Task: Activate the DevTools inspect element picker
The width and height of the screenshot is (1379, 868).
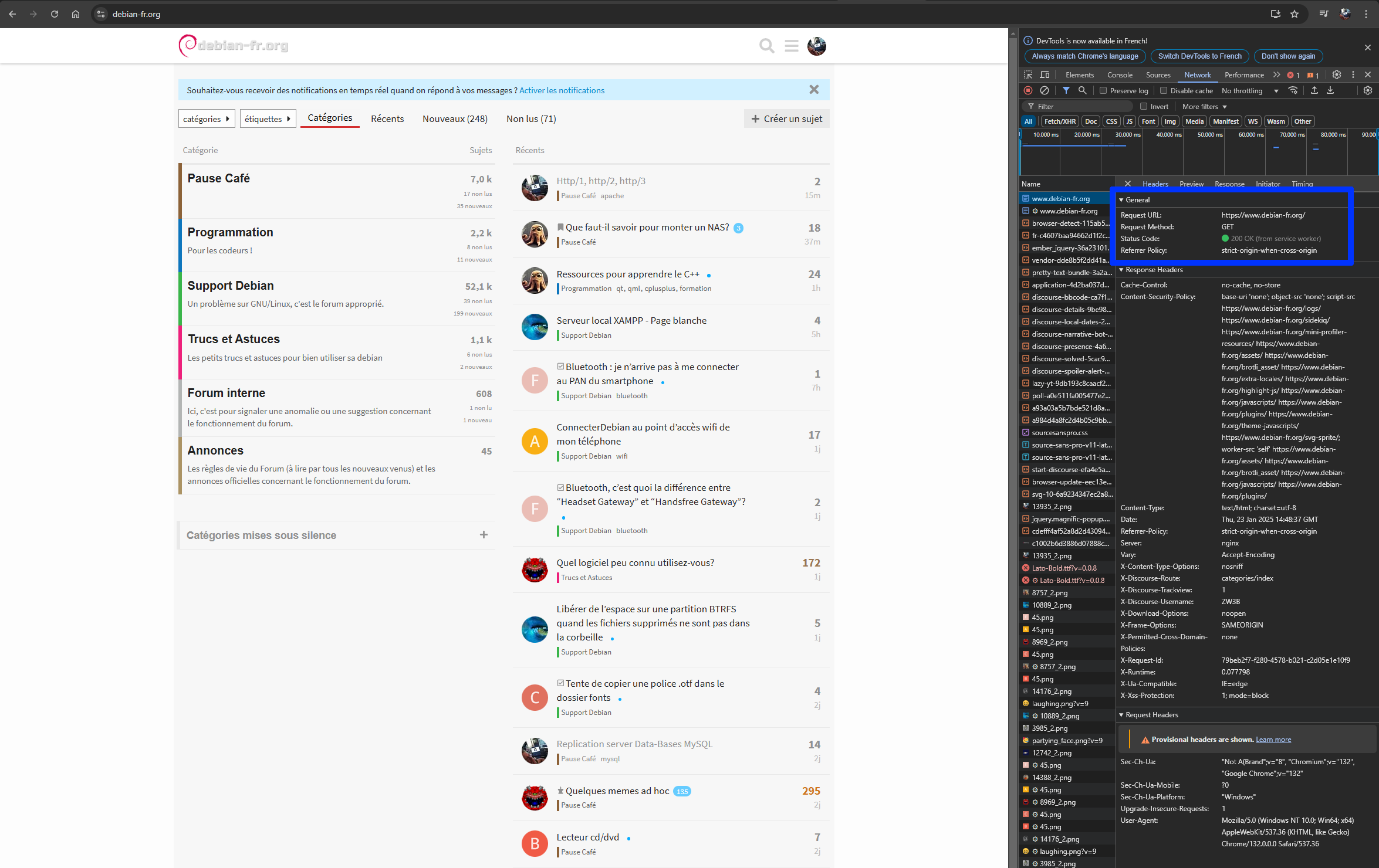Action: pos(1028,74)
